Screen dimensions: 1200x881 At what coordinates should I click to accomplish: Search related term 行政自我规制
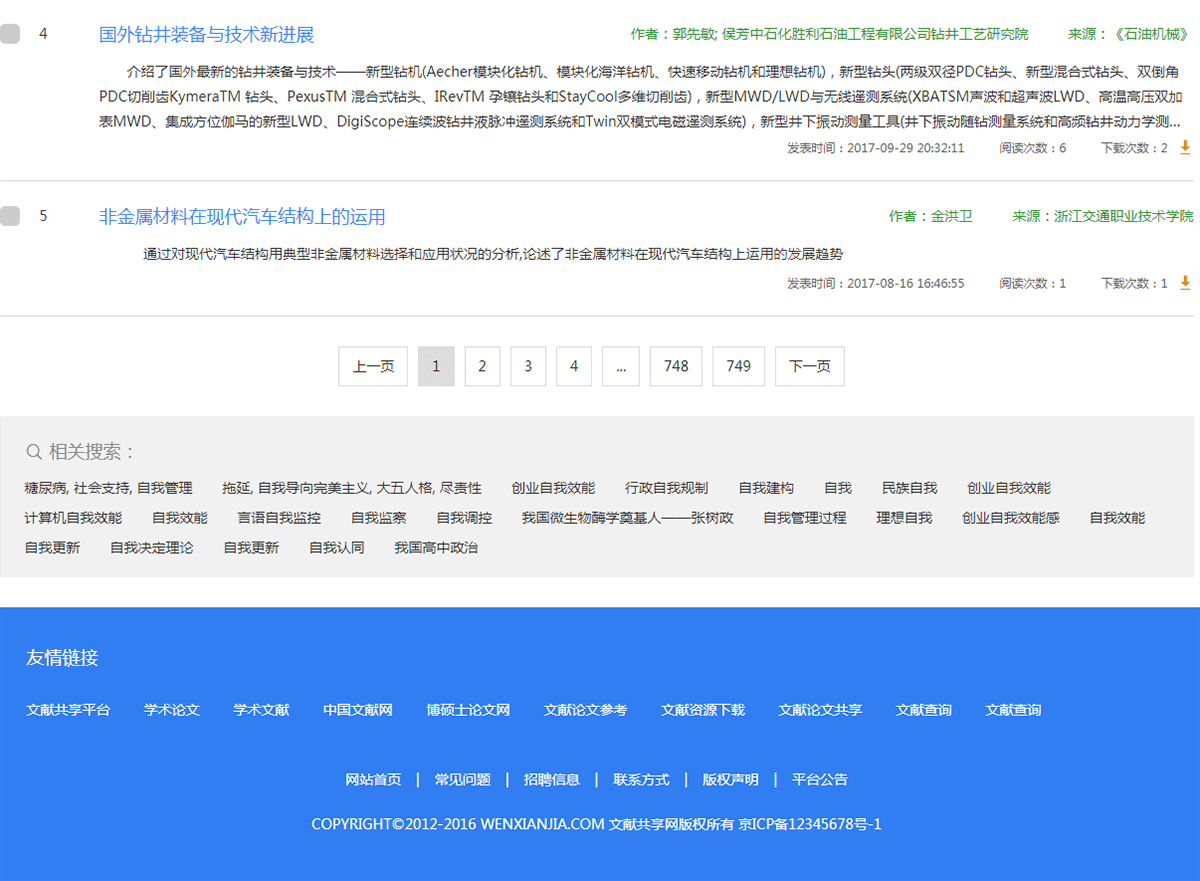pos(666,488)
